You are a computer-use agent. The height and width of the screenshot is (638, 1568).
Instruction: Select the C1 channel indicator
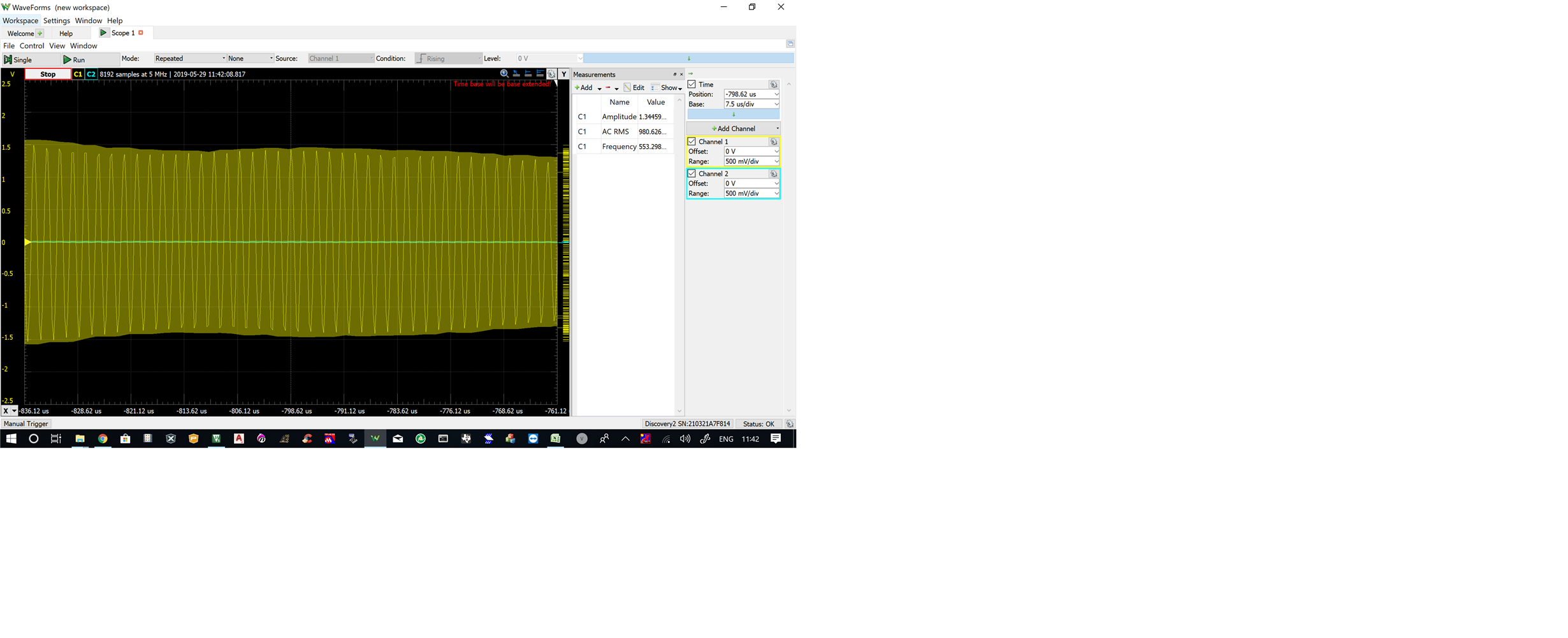coord(78,74)
